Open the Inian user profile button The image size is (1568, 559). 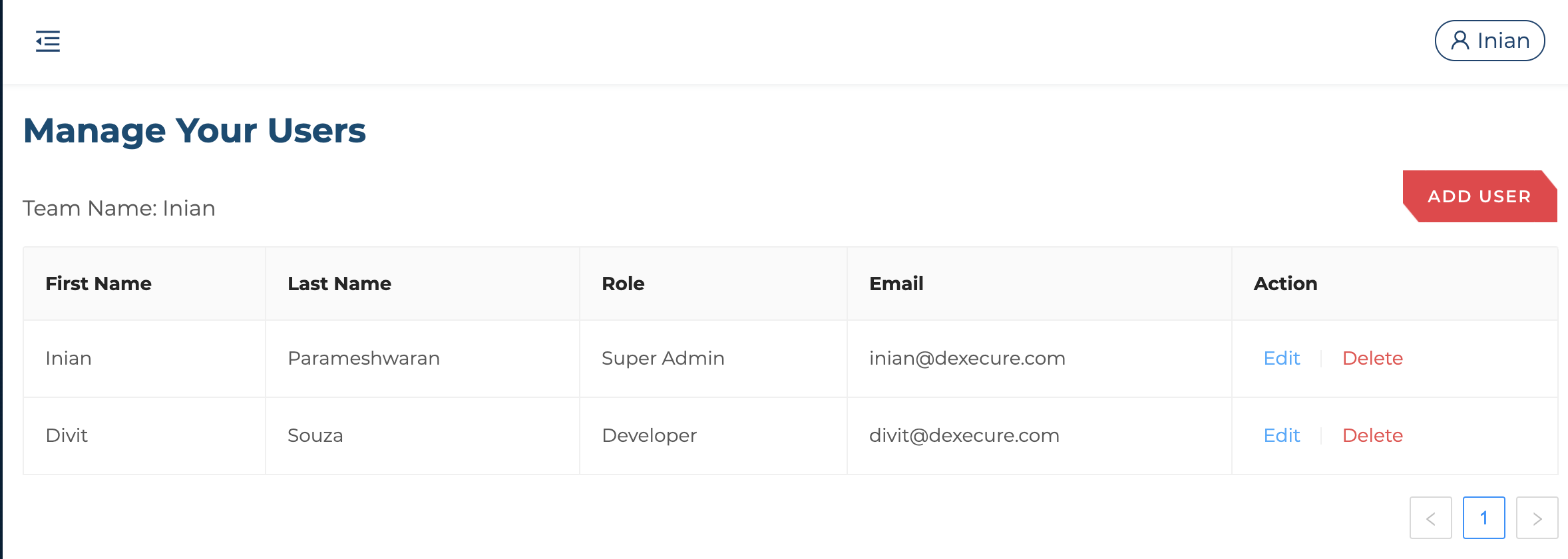pos(1489,41)
